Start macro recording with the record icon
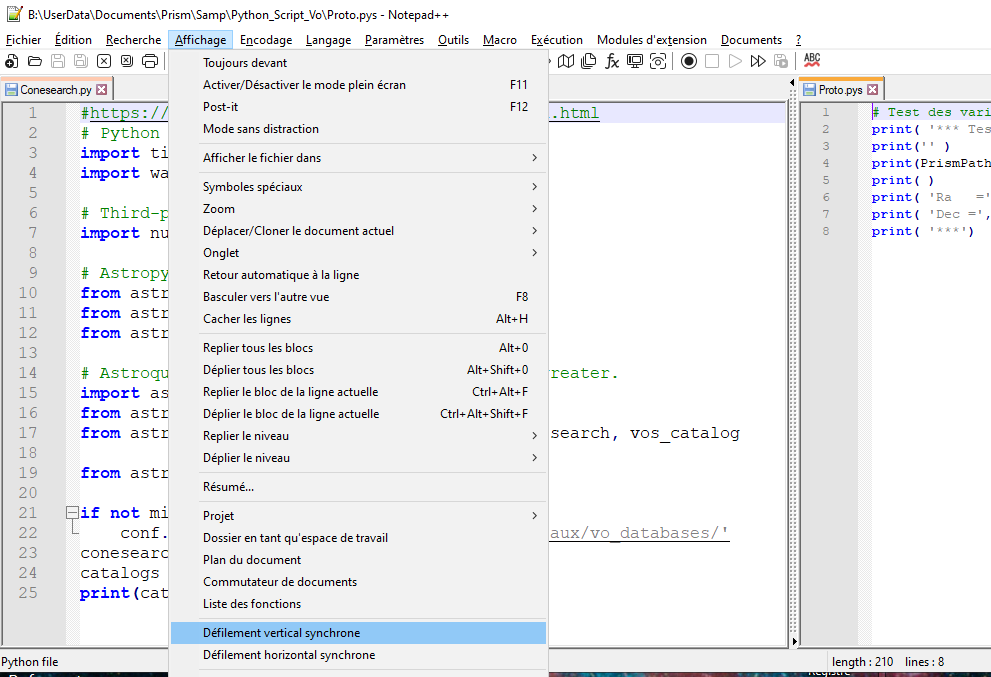 point(689,62)
